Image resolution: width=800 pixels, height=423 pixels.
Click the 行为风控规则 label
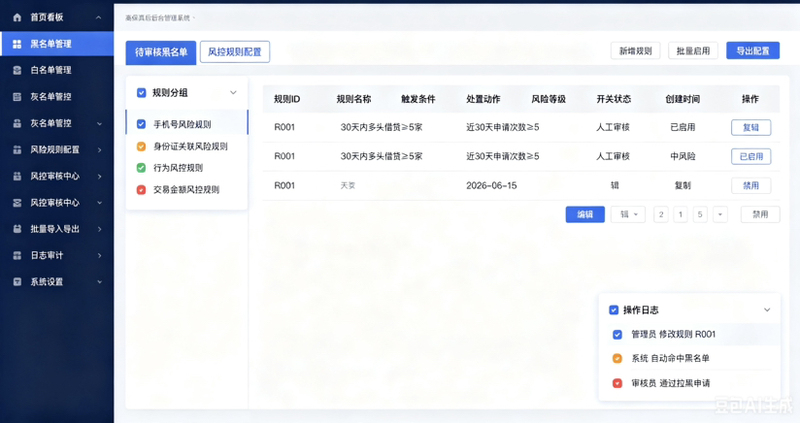pos(178,168)
